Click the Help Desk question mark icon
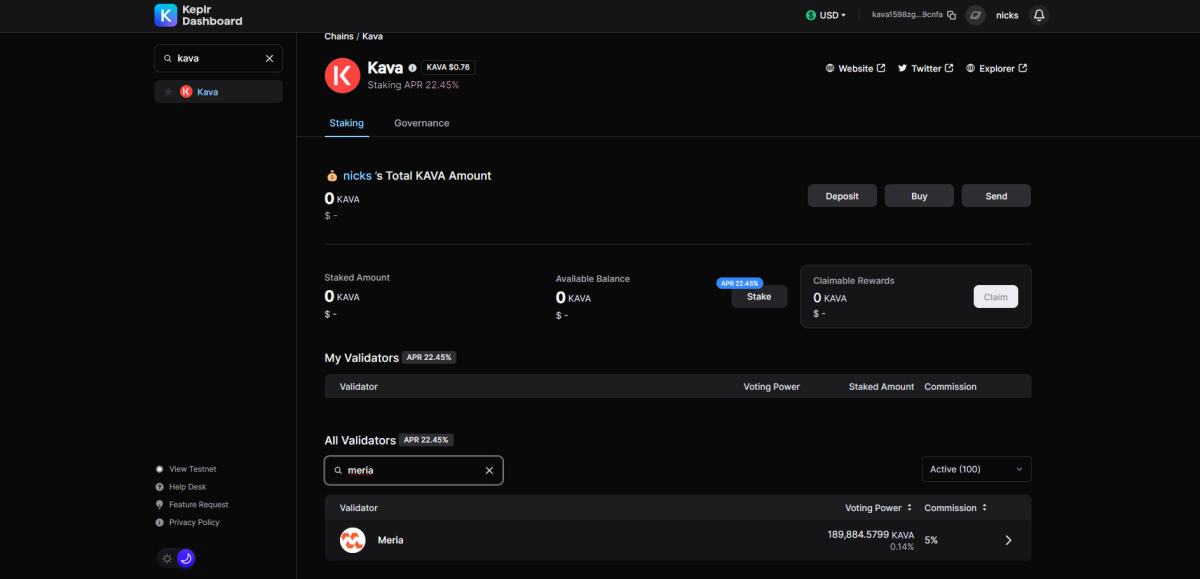Image resolution: width=1200 pixels, height=579 pixels. 160,487
